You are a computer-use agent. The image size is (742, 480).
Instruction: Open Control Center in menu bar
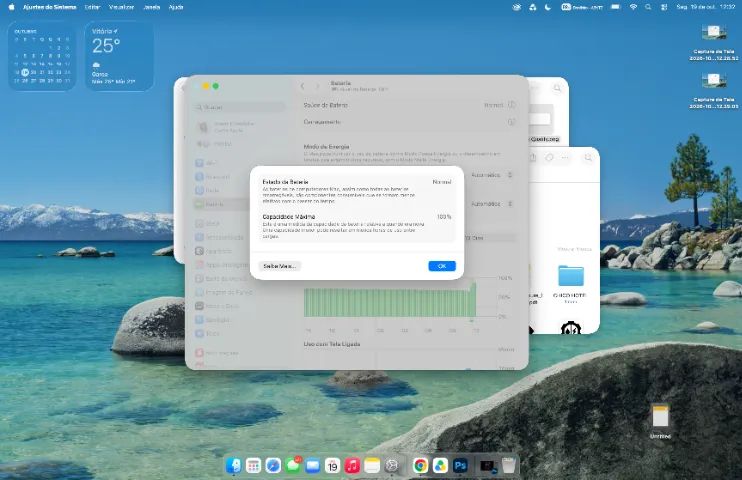tap(664, 7)
